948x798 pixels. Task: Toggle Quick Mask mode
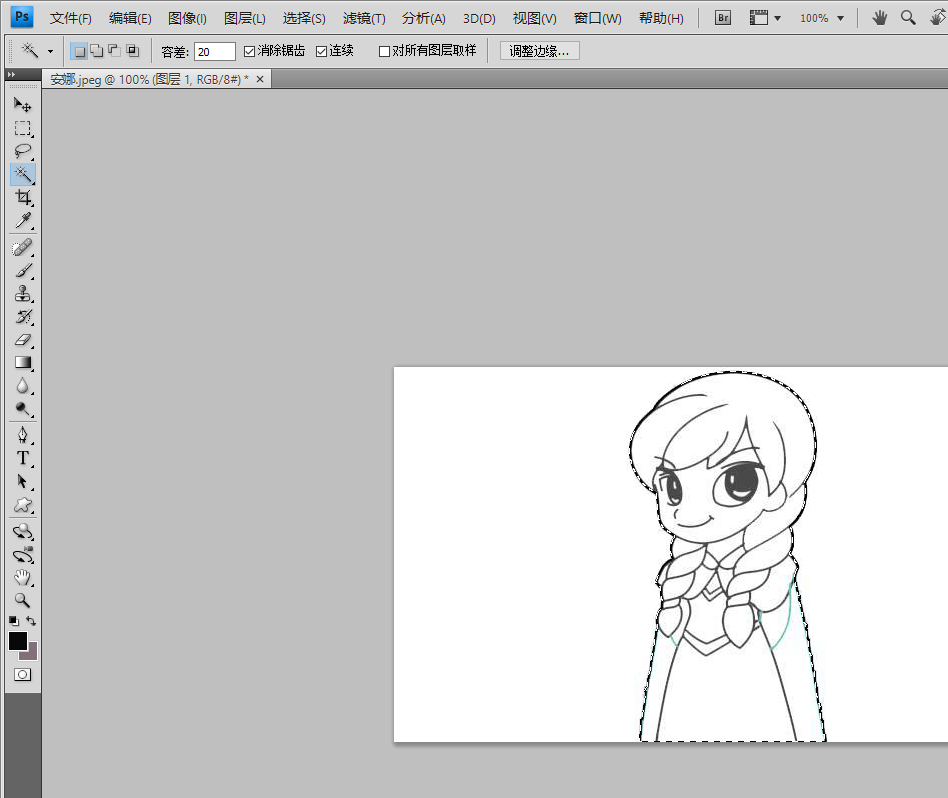22,674
